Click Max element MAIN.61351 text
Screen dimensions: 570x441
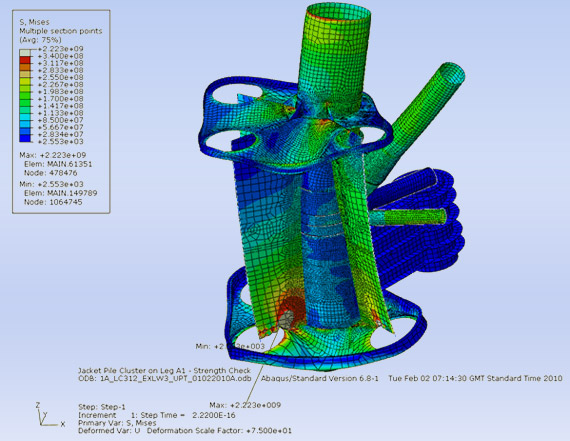[x=58, y=164]
